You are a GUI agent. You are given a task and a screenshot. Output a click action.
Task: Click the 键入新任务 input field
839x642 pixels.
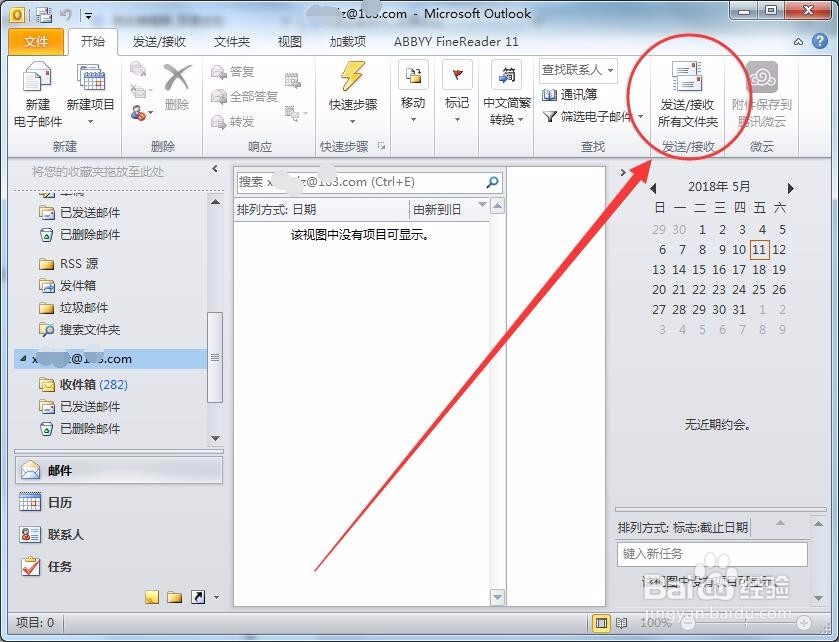712,554
